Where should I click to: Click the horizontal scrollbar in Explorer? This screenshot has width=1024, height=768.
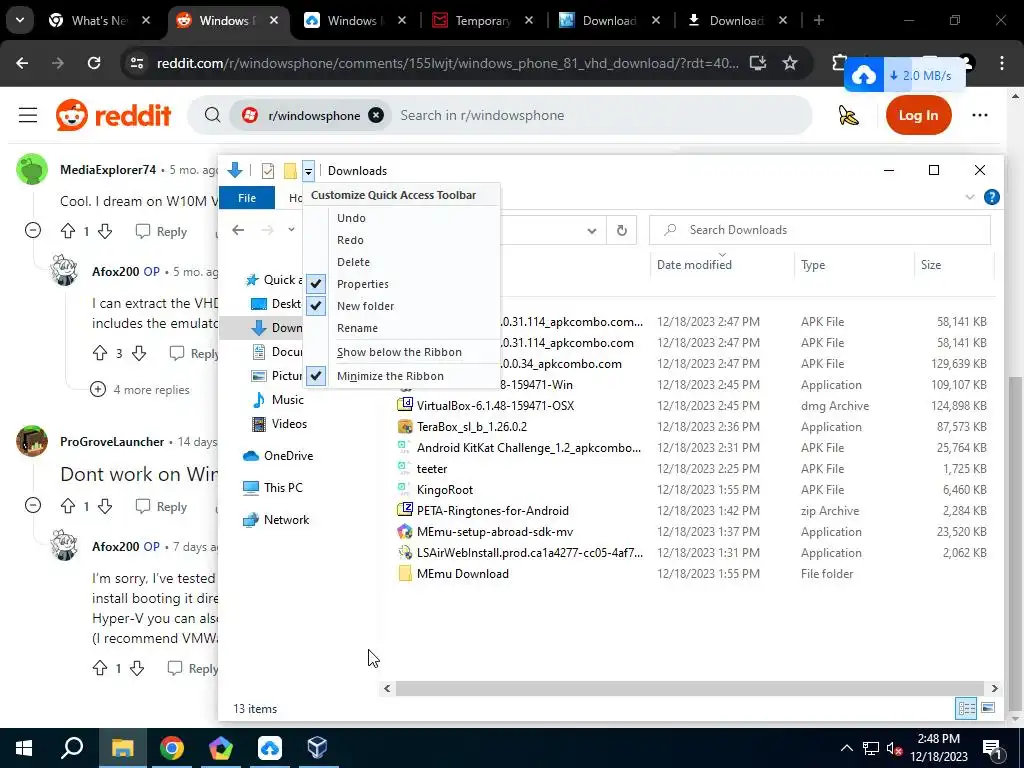(x=689, y=688)
